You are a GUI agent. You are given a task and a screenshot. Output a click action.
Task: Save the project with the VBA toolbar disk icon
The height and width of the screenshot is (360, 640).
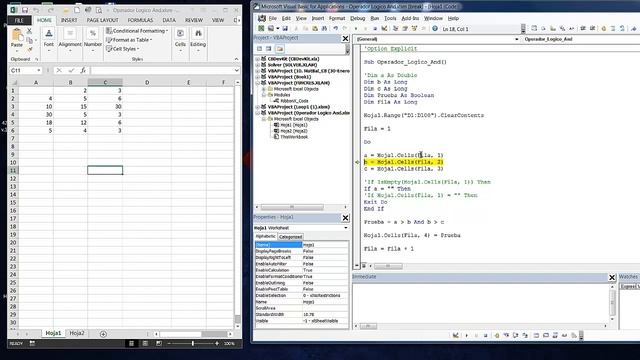tap(285, 29)
